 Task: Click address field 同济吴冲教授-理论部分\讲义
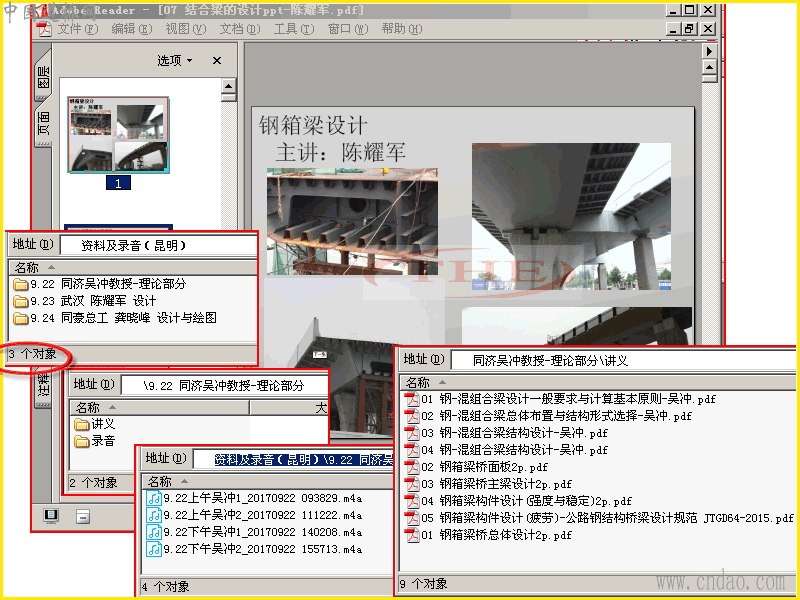point(623,361)
